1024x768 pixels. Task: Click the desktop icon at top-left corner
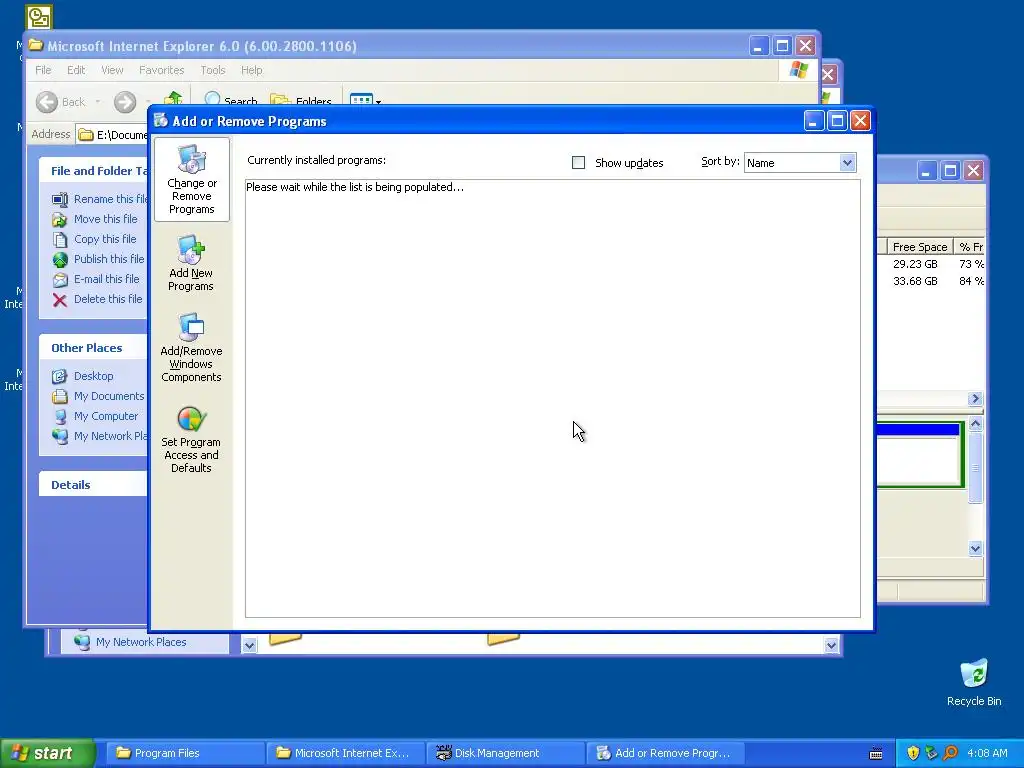[x=39, y=17]
